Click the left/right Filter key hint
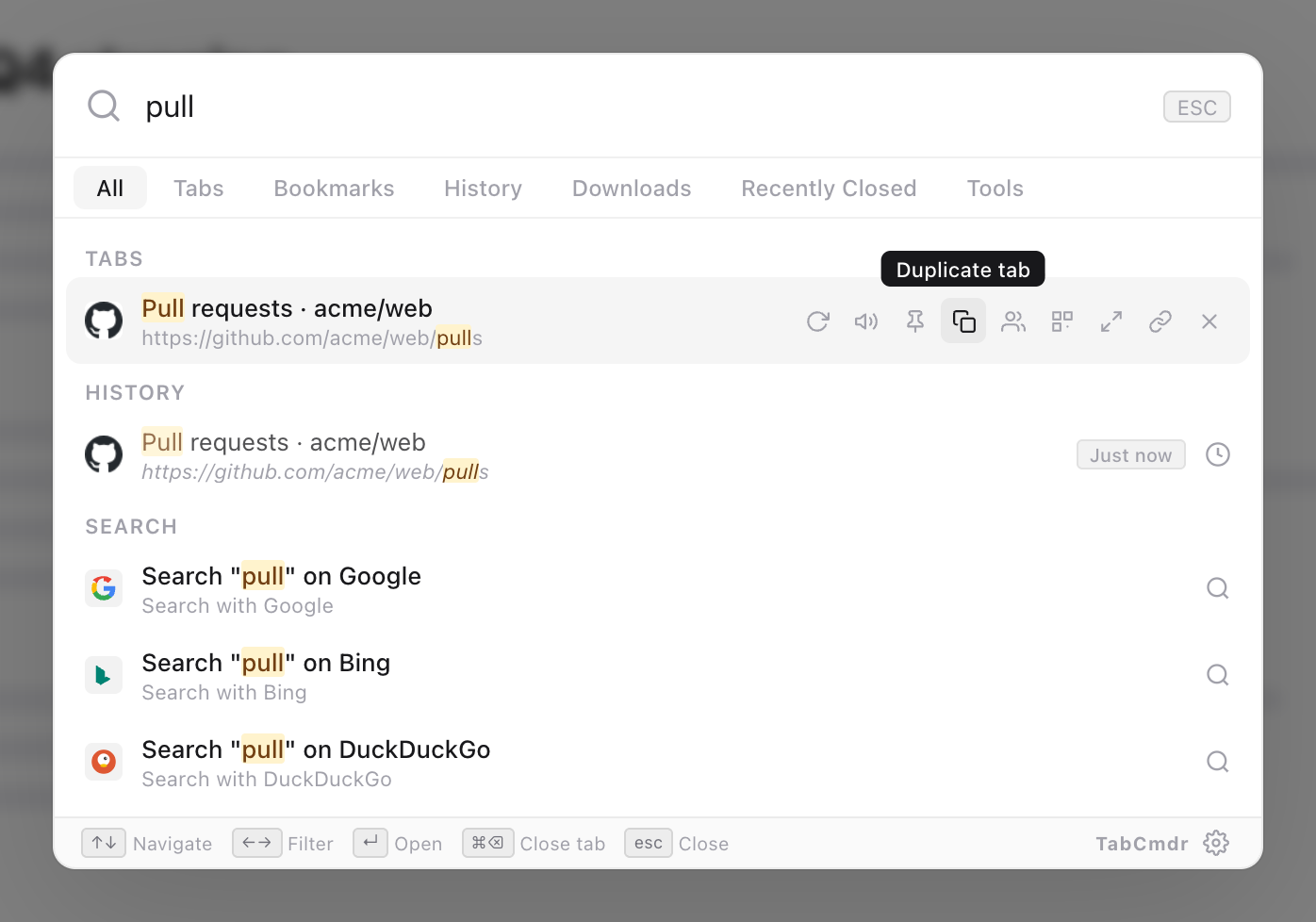 (256, 843)
